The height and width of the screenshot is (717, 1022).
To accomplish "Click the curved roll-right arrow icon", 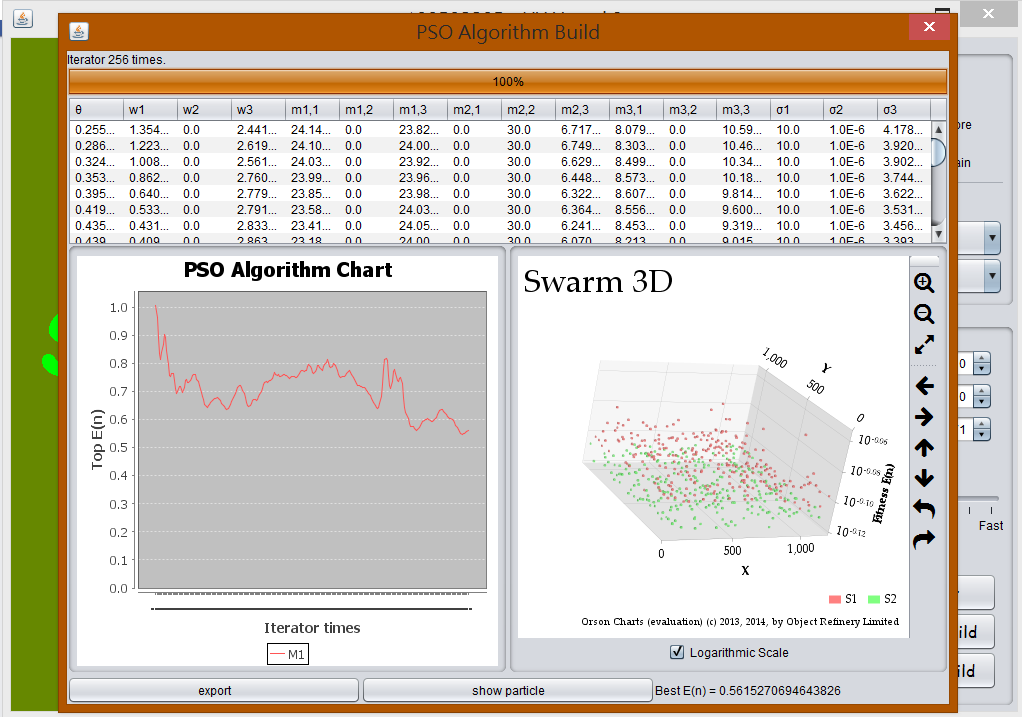I will pos(924,539).
